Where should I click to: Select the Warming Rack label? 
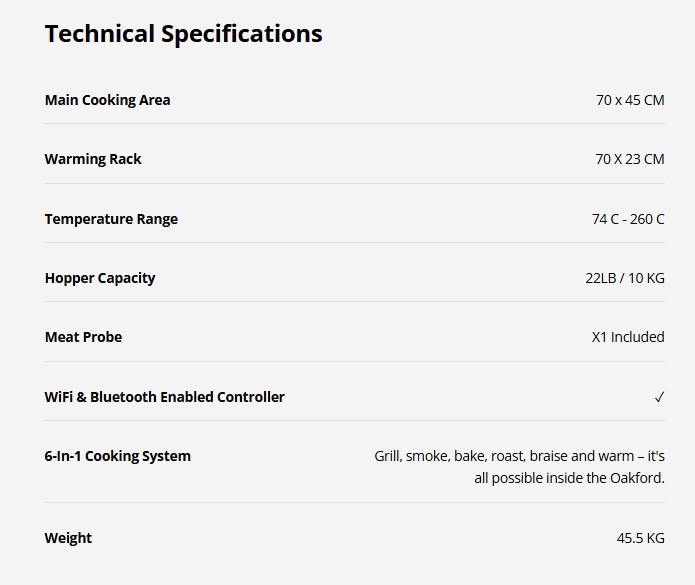coord(93,159)
